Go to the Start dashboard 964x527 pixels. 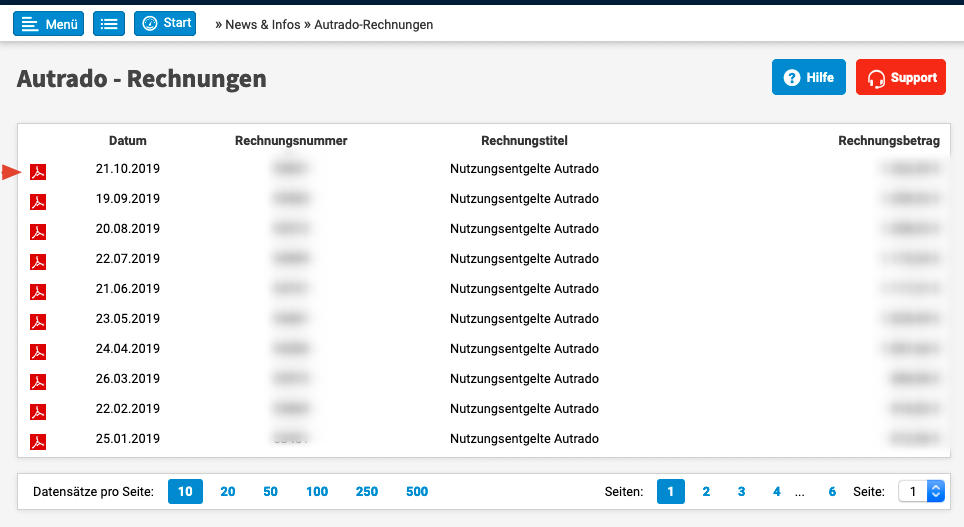coord(165,24)
